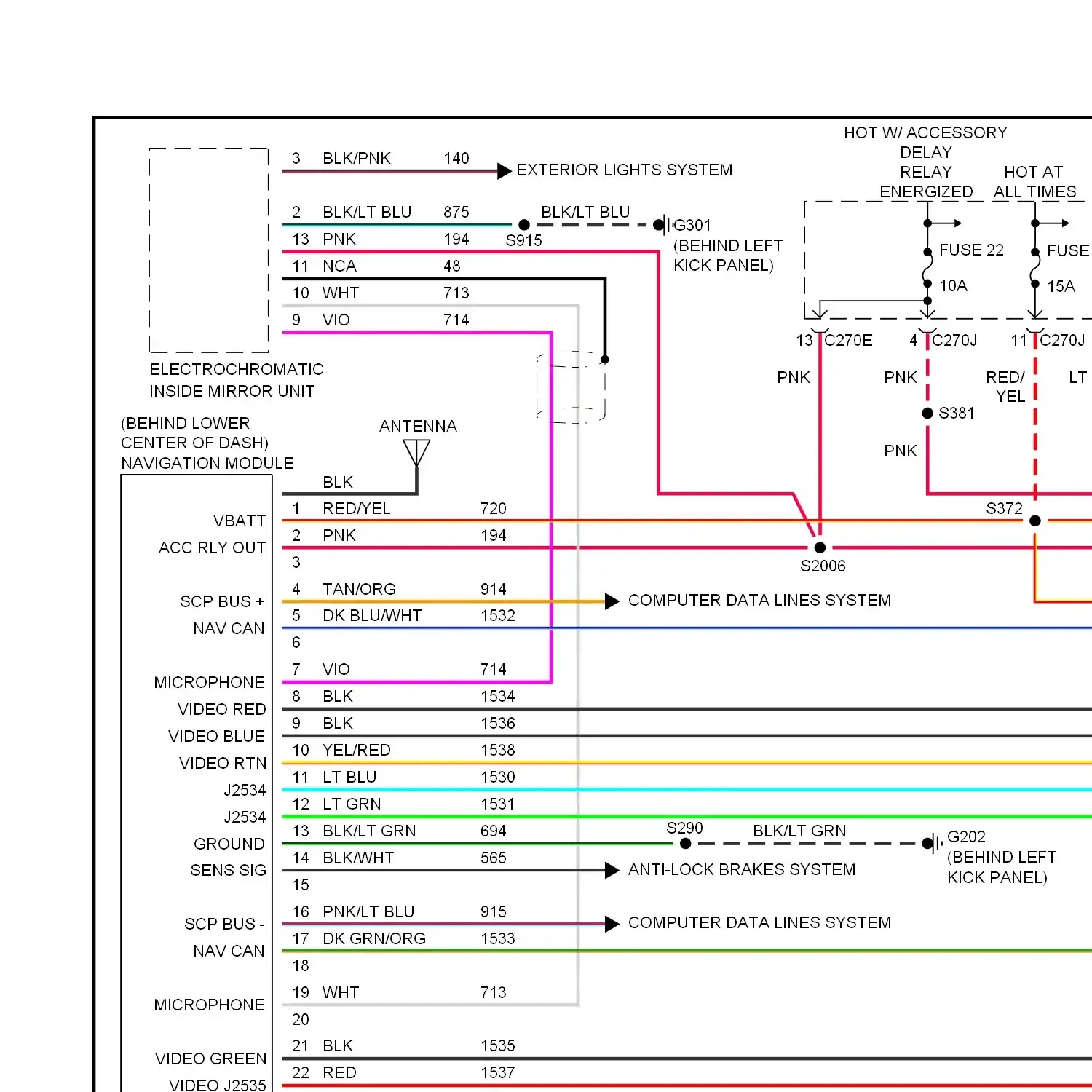
Task: Click circuit number 1535
Action: (x=498, y=1045)
